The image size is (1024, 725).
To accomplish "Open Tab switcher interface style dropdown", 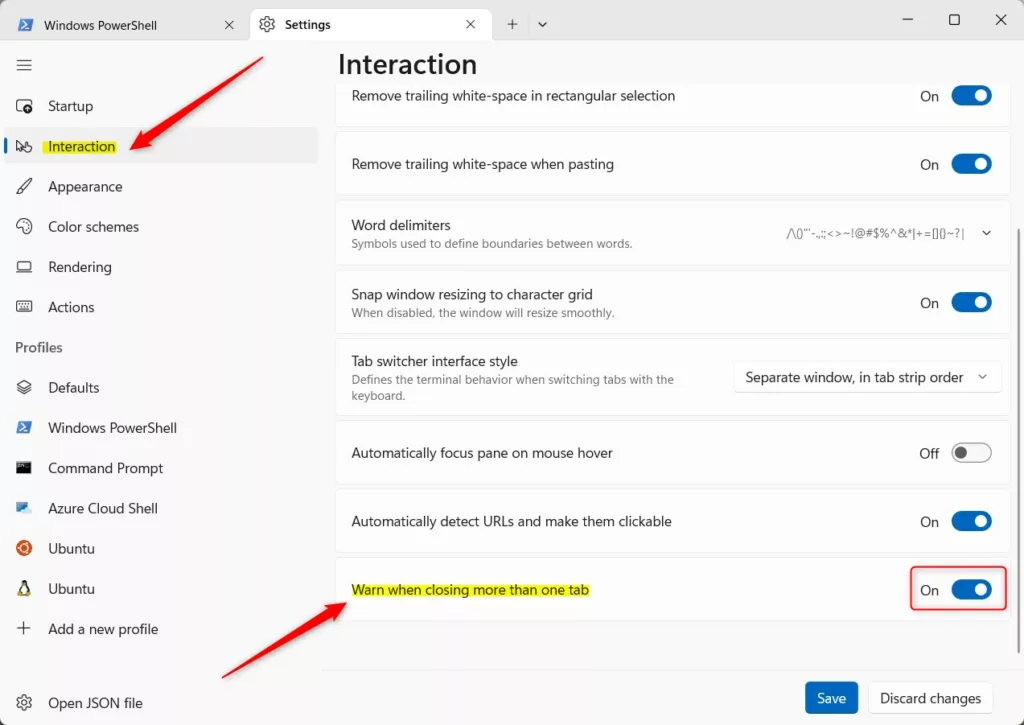I will point(867,377).
